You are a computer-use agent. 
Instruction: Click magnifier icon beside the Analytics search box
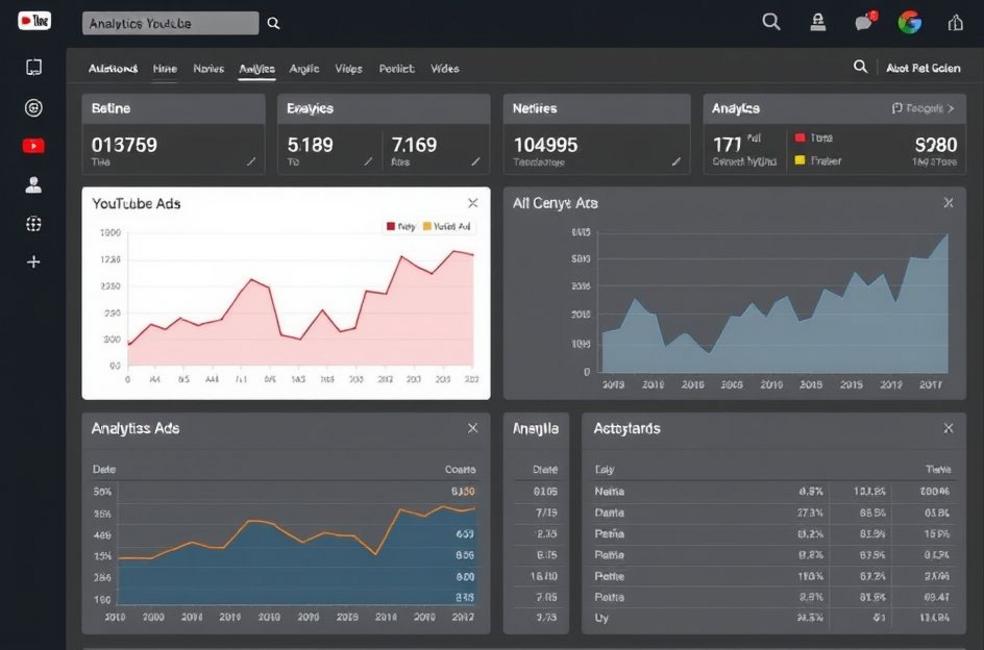tap(274, 23)
